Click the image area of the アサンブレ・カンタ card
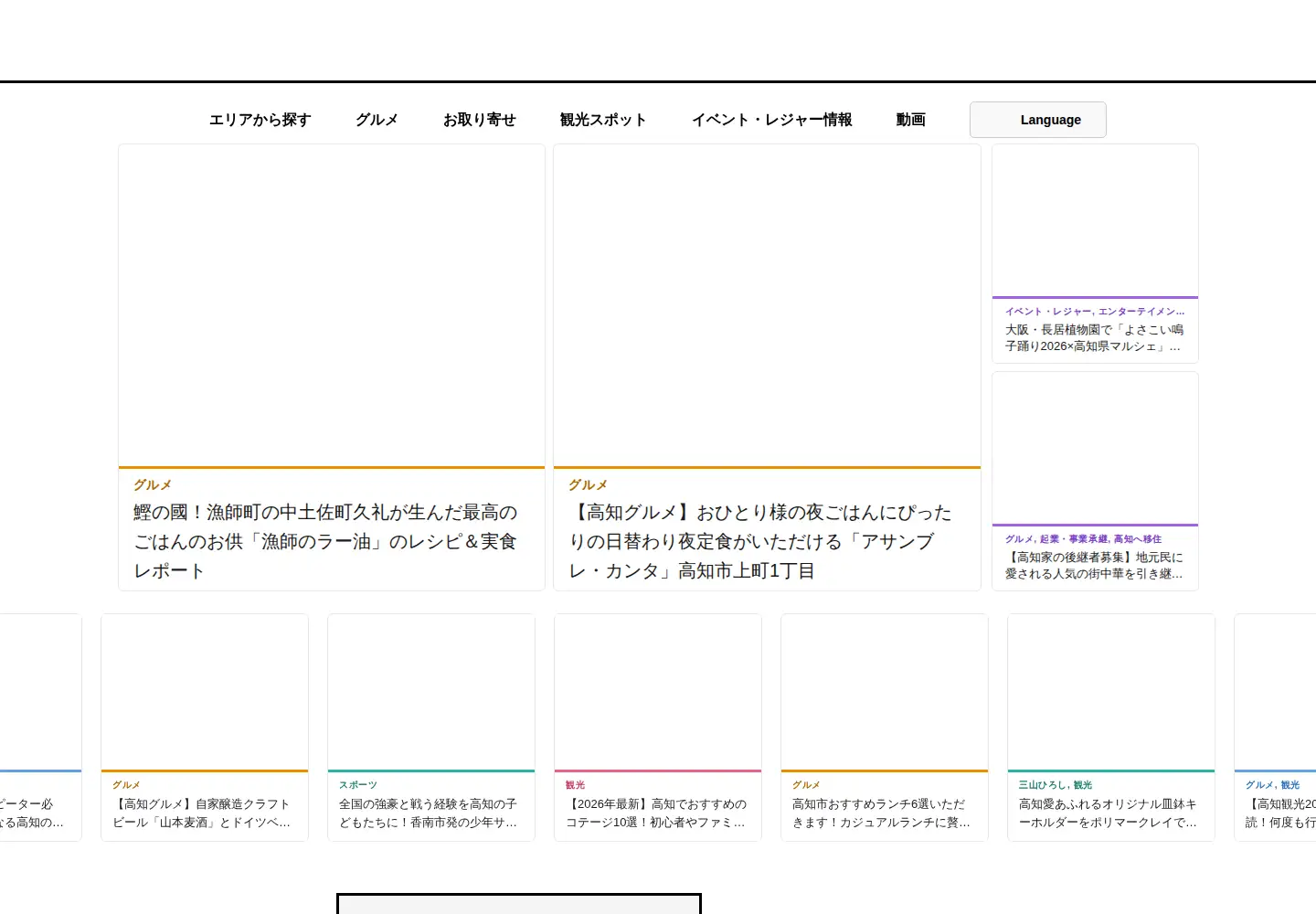The height and width of the screenshot is (914, 1316). click(767, 305)
